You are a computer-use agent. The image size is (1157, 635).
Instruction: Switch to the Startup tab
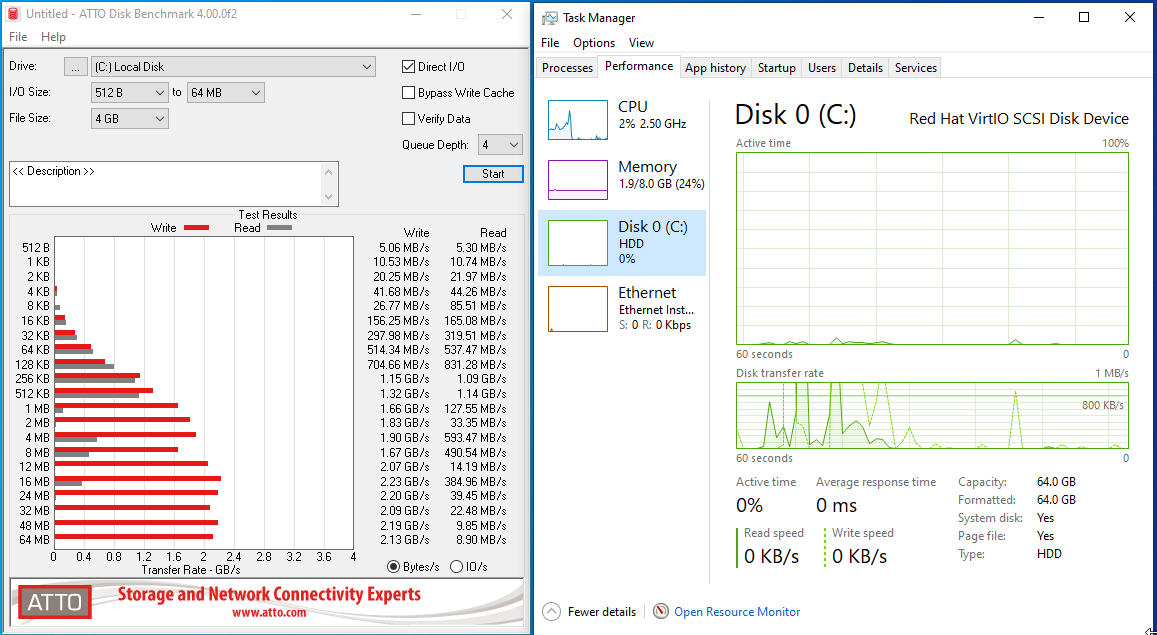[776, 68]
